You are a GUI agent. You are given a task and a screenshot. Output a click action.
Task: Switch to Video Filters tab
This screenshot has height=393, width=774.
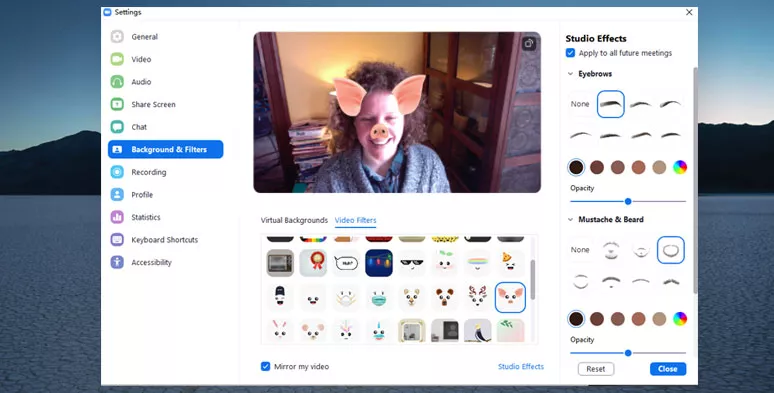pos(355,220)
